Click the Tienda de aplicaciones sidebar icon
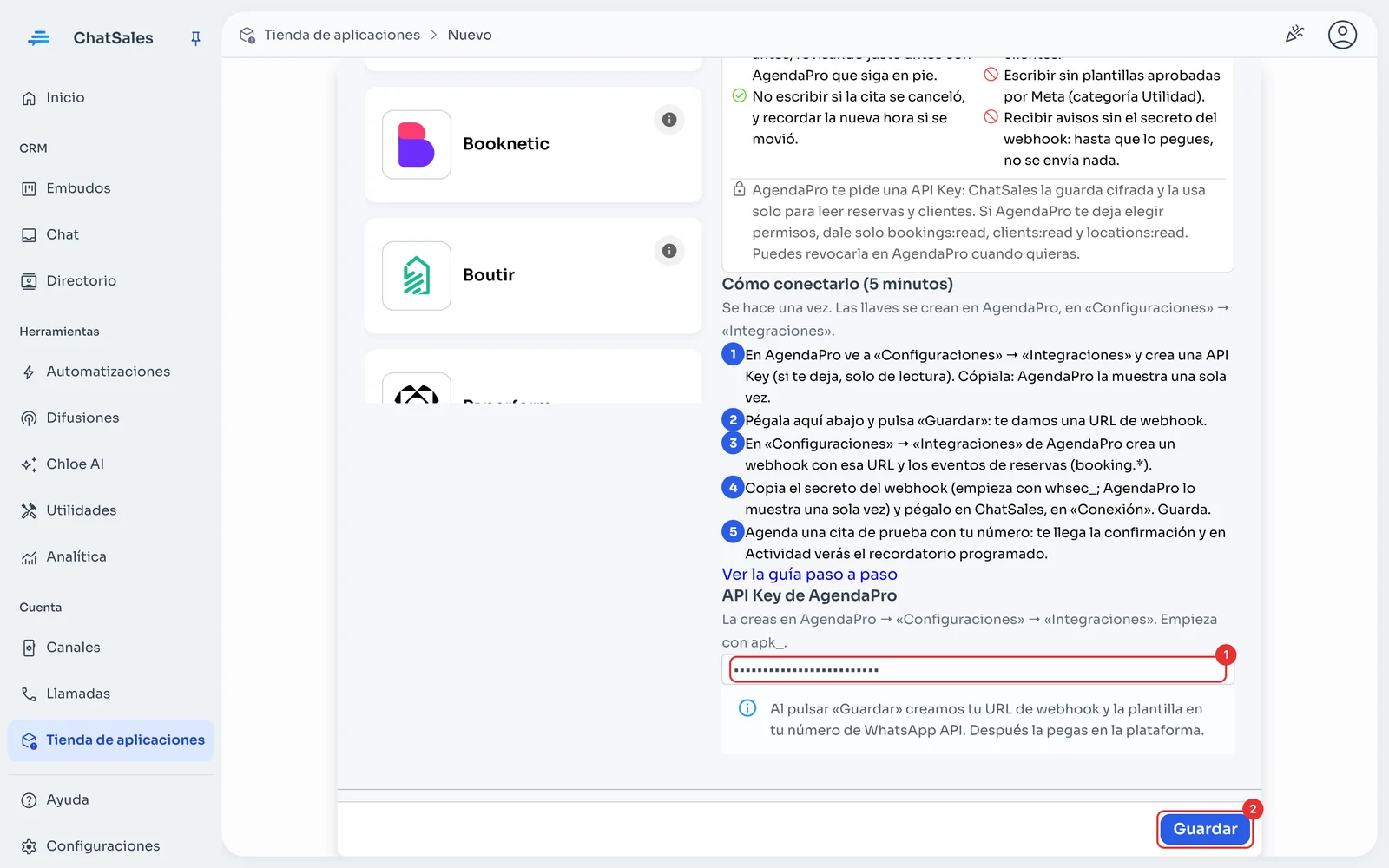The height and width of the screenshot is (868, 1389). coord(30,740)
